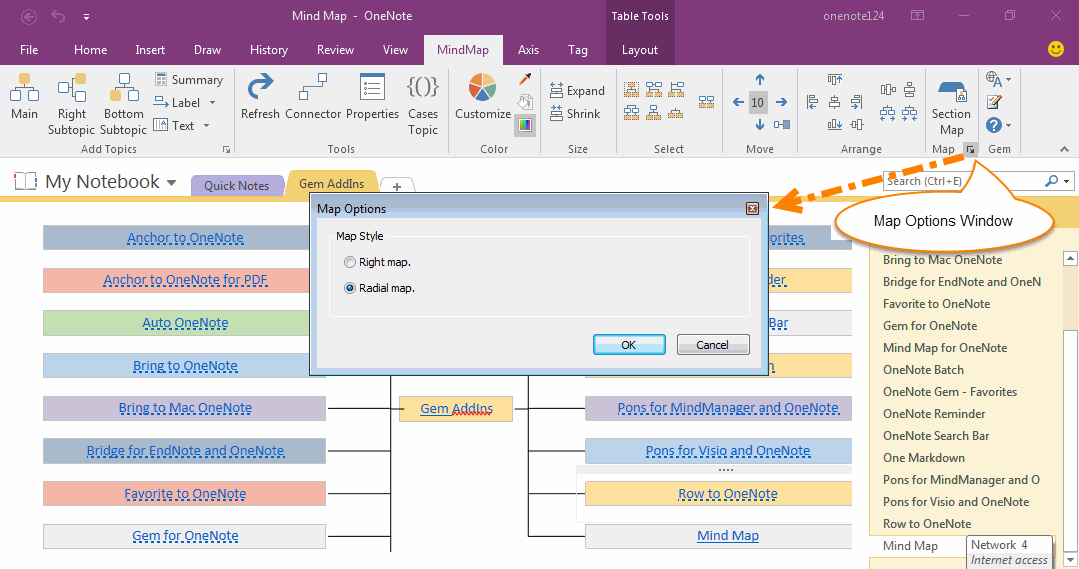Add a Right Subtopic
The width and height of the screenshot is (1079, 569).
click(72, 104)
